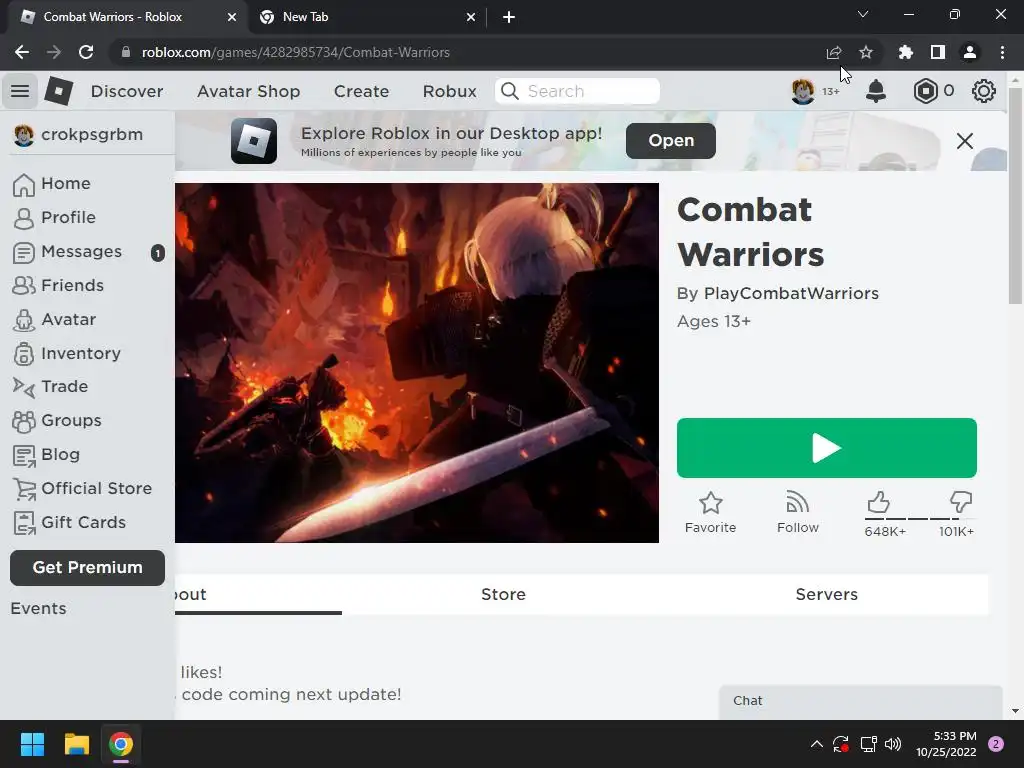Open volume control in system tray
The image size is (1024, 768).
pyautogui.click(x=893, y=744)
